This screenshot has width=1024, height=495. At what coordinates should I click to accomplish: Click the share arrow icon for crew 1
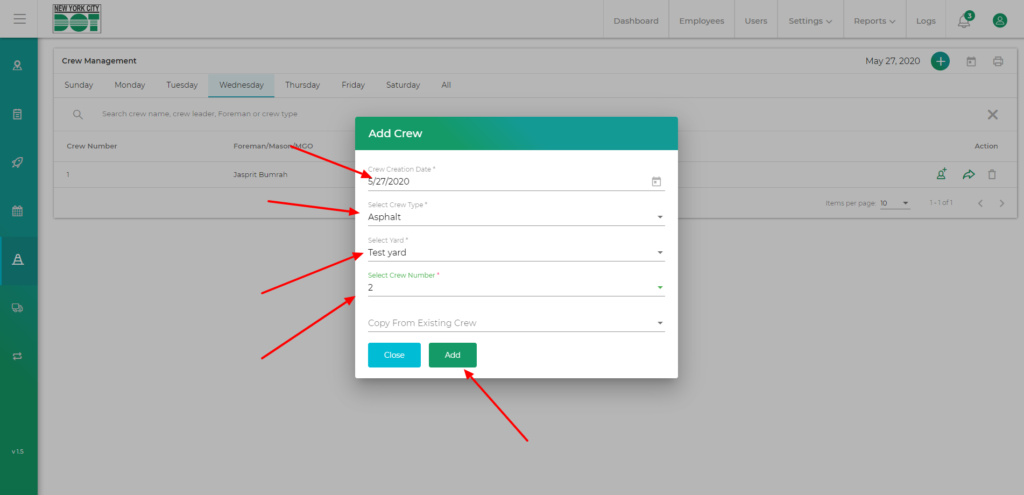click(x=968, y=175)
